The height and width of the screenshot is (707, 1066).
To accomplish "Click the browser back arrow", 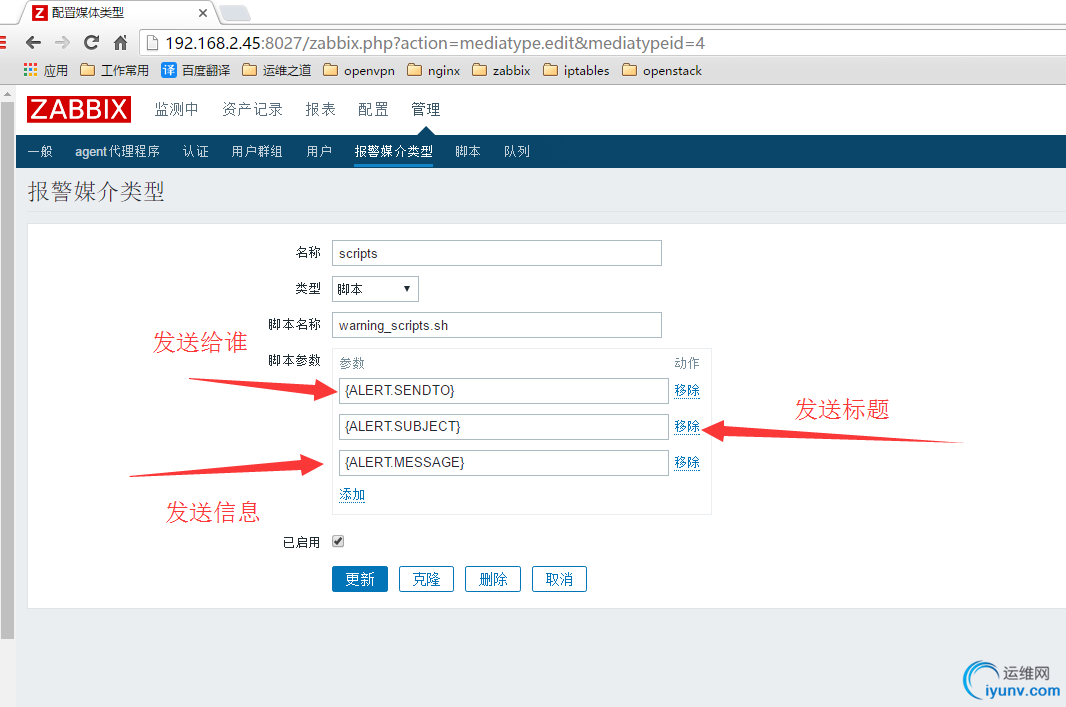I will pyautogui.click(x=33, y=43).
